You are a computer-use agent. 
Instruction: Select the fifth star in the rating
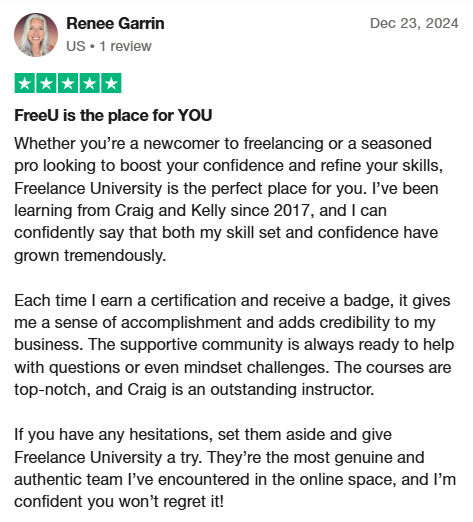[x=111, y=83]
